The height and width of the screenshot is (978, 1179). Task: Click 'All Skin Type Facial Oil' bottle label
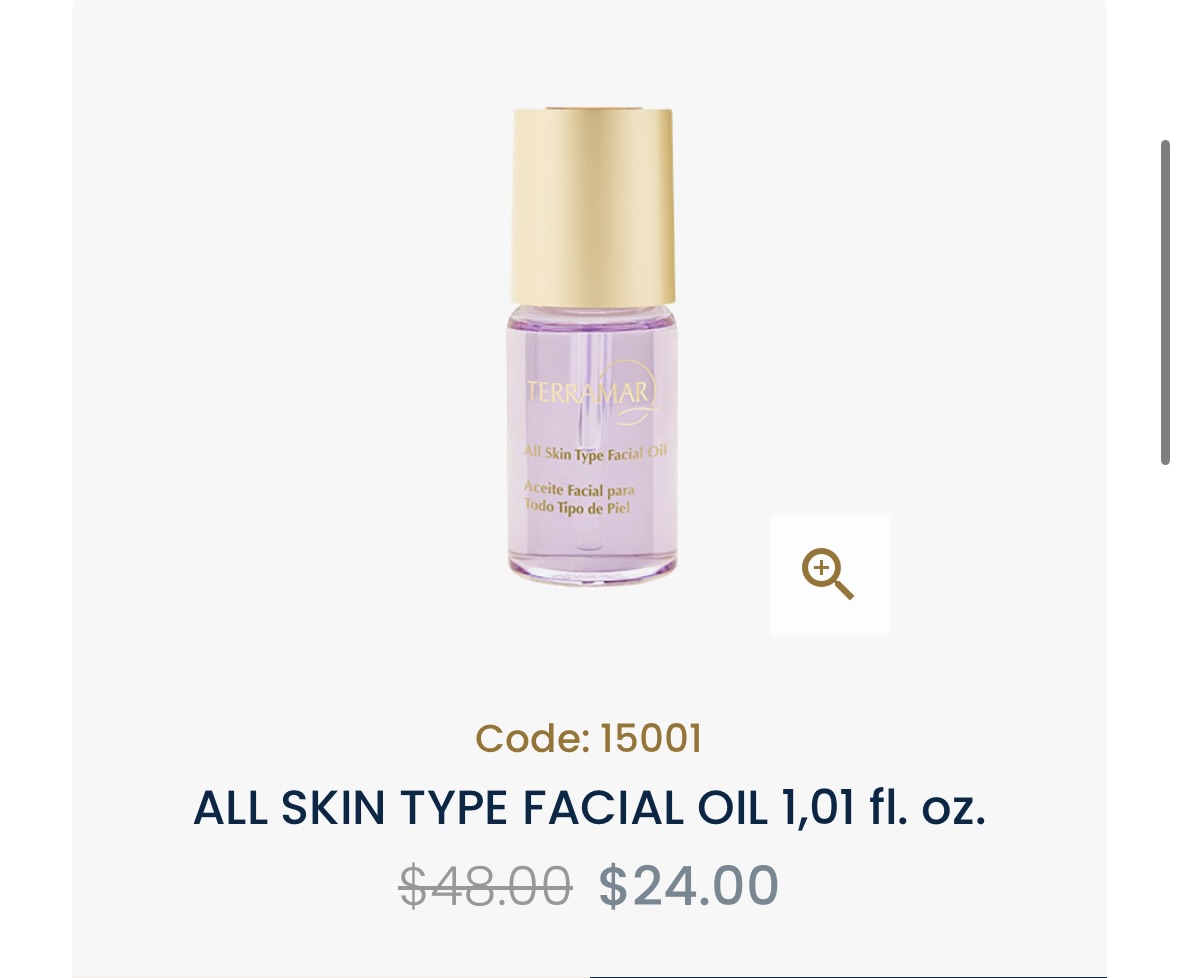[x=595, y=453]
